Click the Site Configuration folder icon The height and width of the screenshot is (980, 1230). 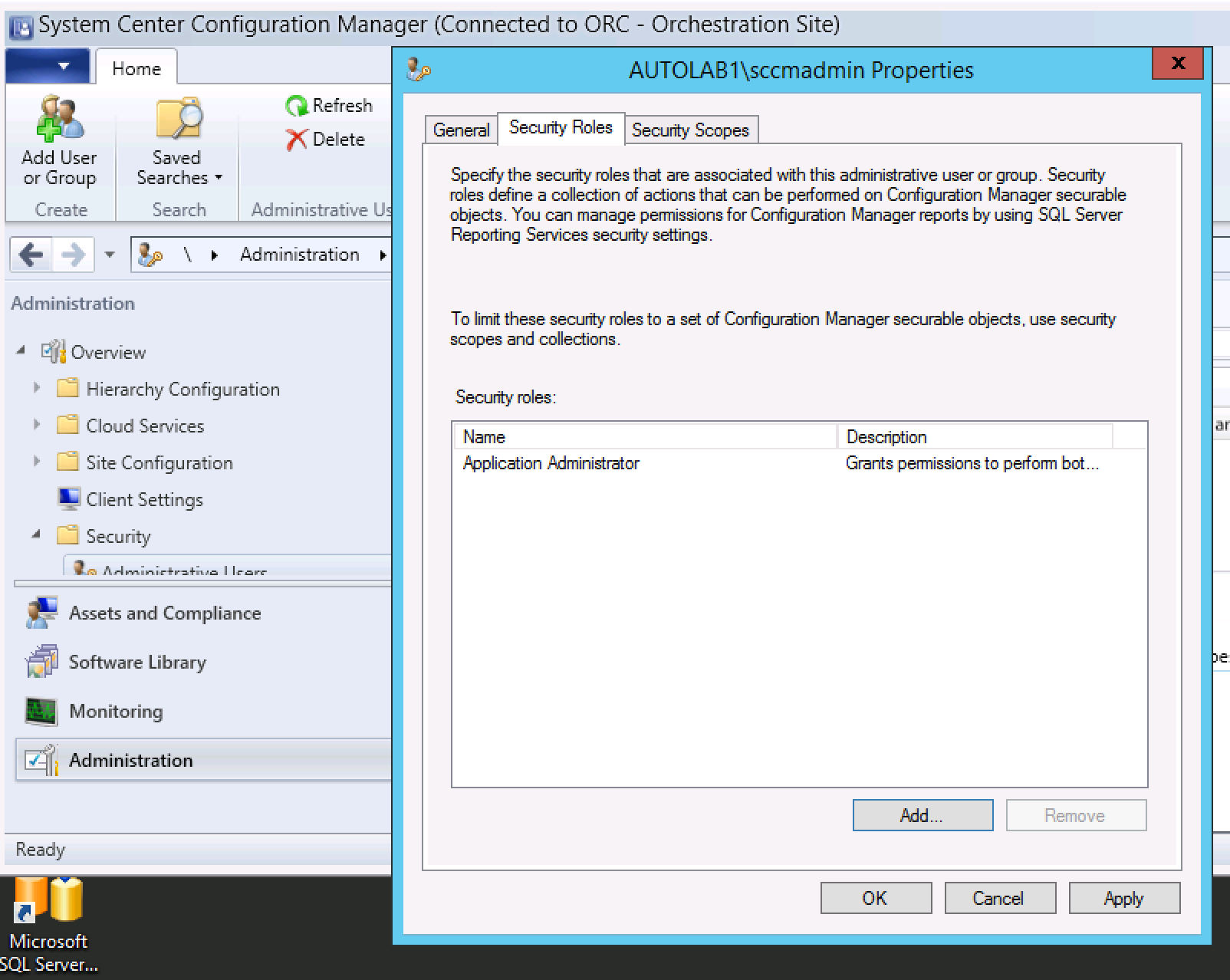coord(67,462)
